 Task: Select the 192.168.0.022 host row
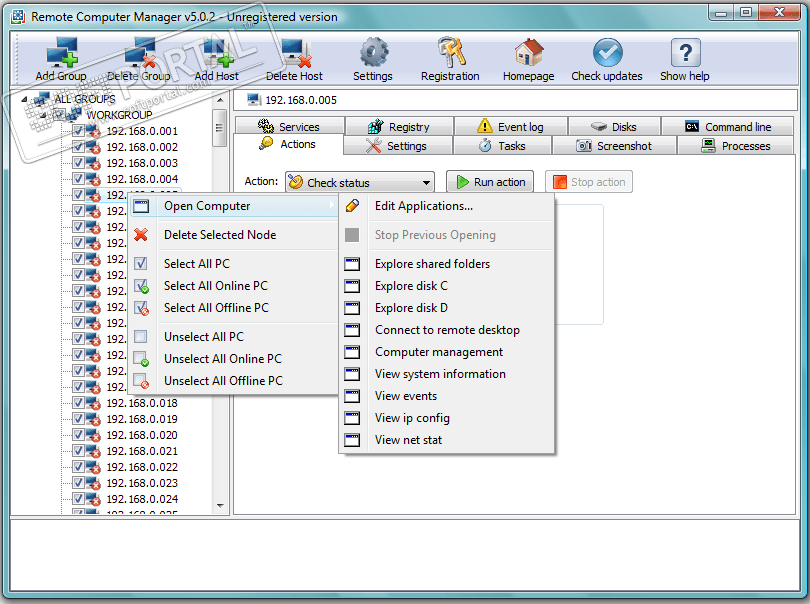tap(142, 467)
